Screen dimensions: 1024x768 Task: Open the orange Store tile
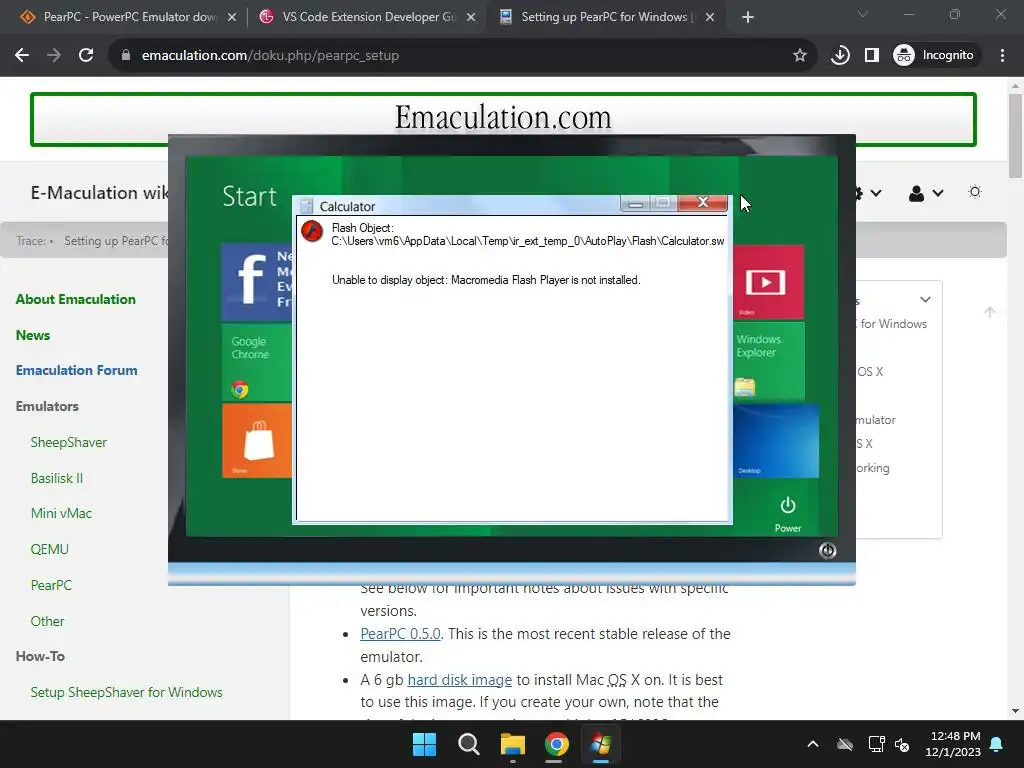point(257,440)
